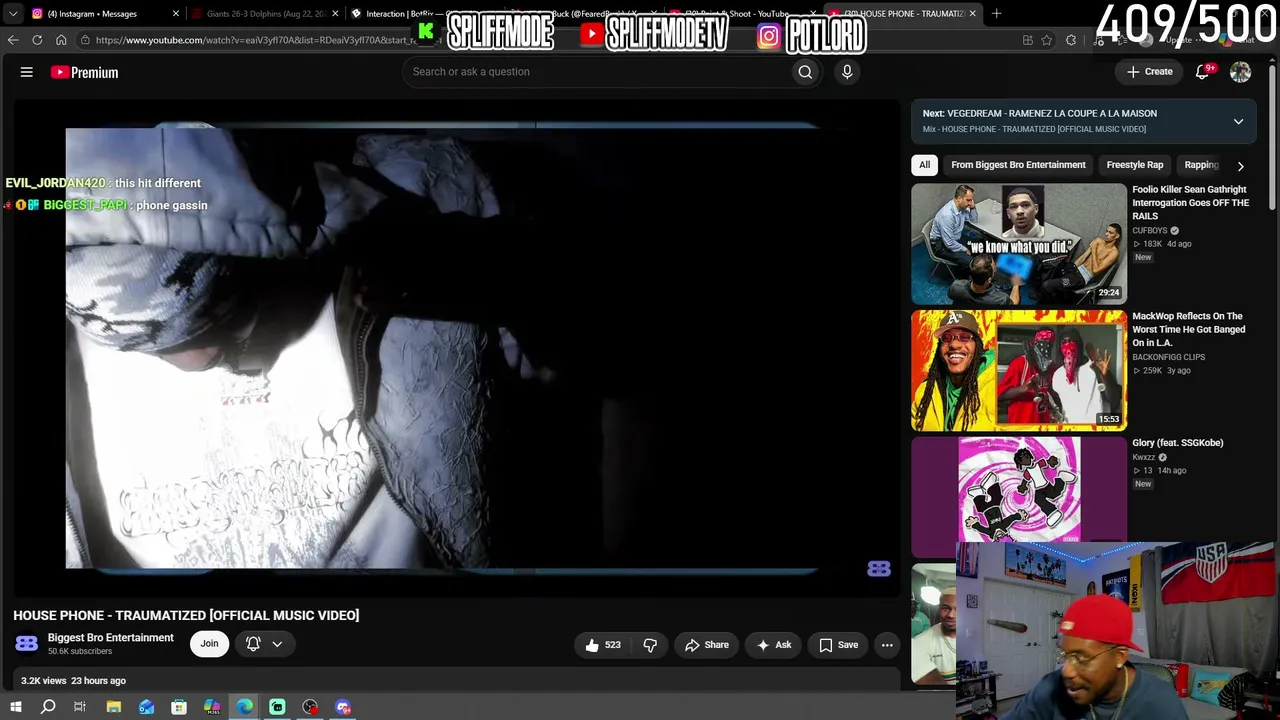
Task: Click the HOUSE PHONE - TRAUMATIZED video title
Action: (x=186, y=615)
